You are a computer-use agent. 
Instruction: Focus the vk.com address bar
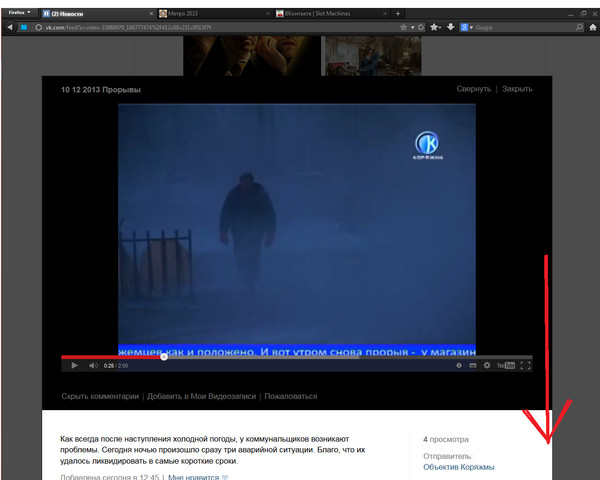(x=200, y=27)
